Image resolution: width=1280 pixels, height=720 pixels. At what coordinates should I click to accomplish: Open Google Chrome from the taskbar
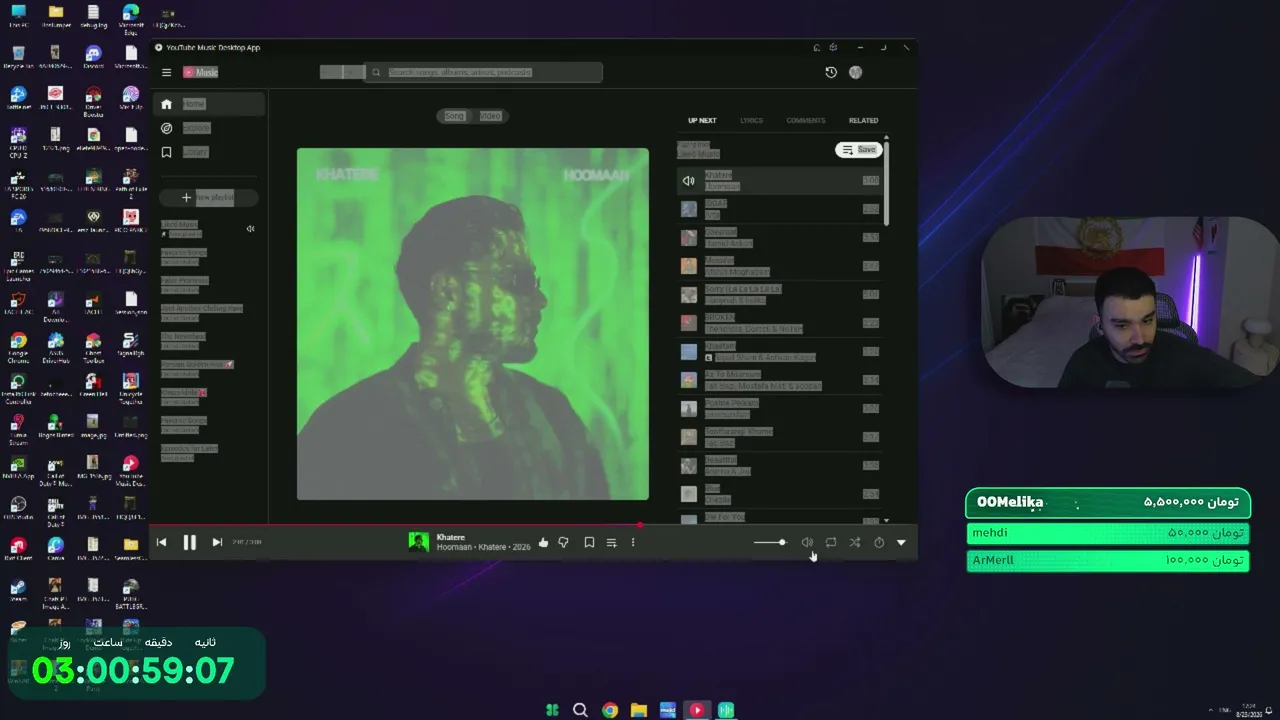point(610,710)
